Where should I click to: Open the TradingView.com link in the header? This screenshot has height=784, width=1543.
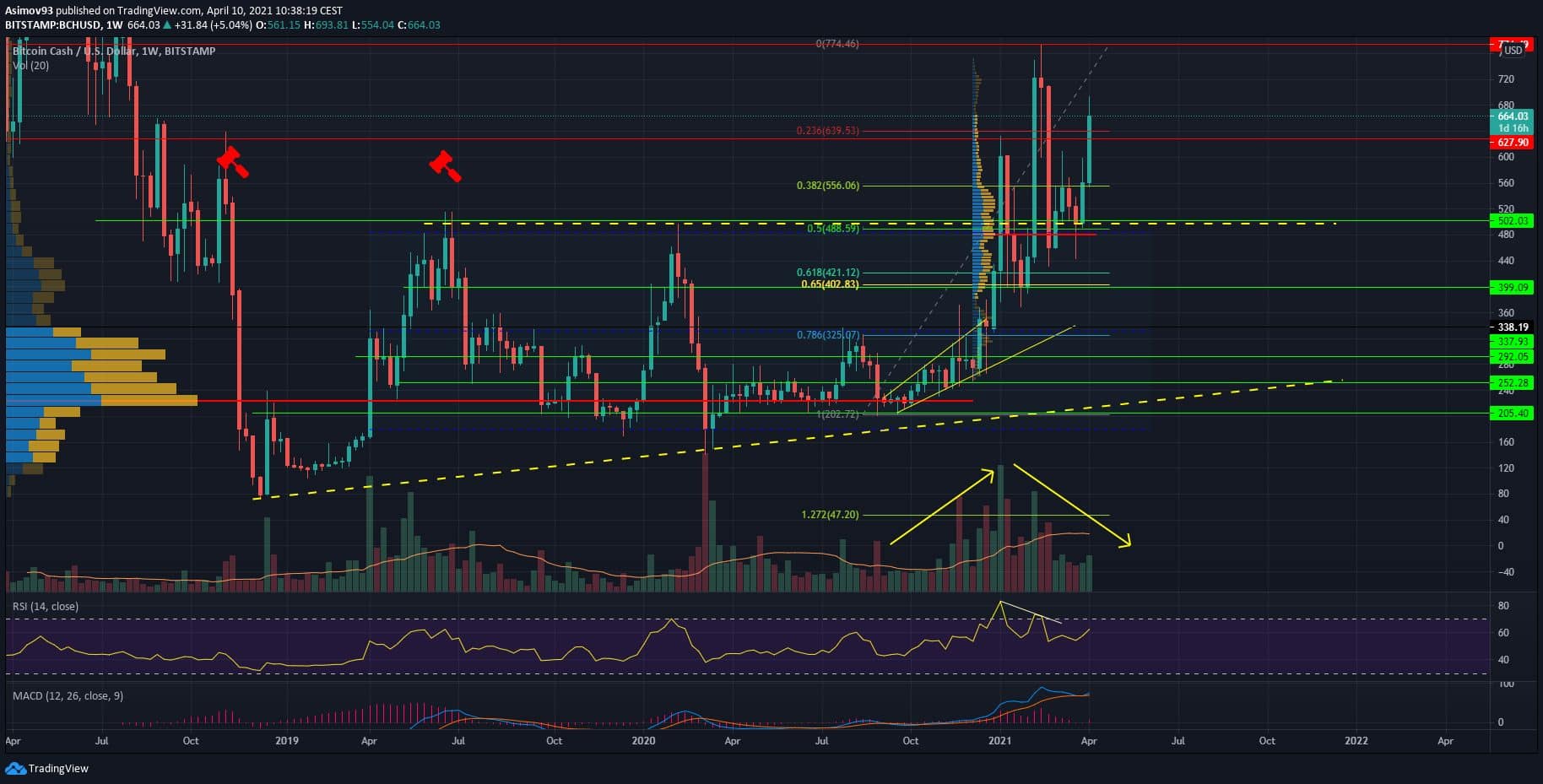[159, 11]
